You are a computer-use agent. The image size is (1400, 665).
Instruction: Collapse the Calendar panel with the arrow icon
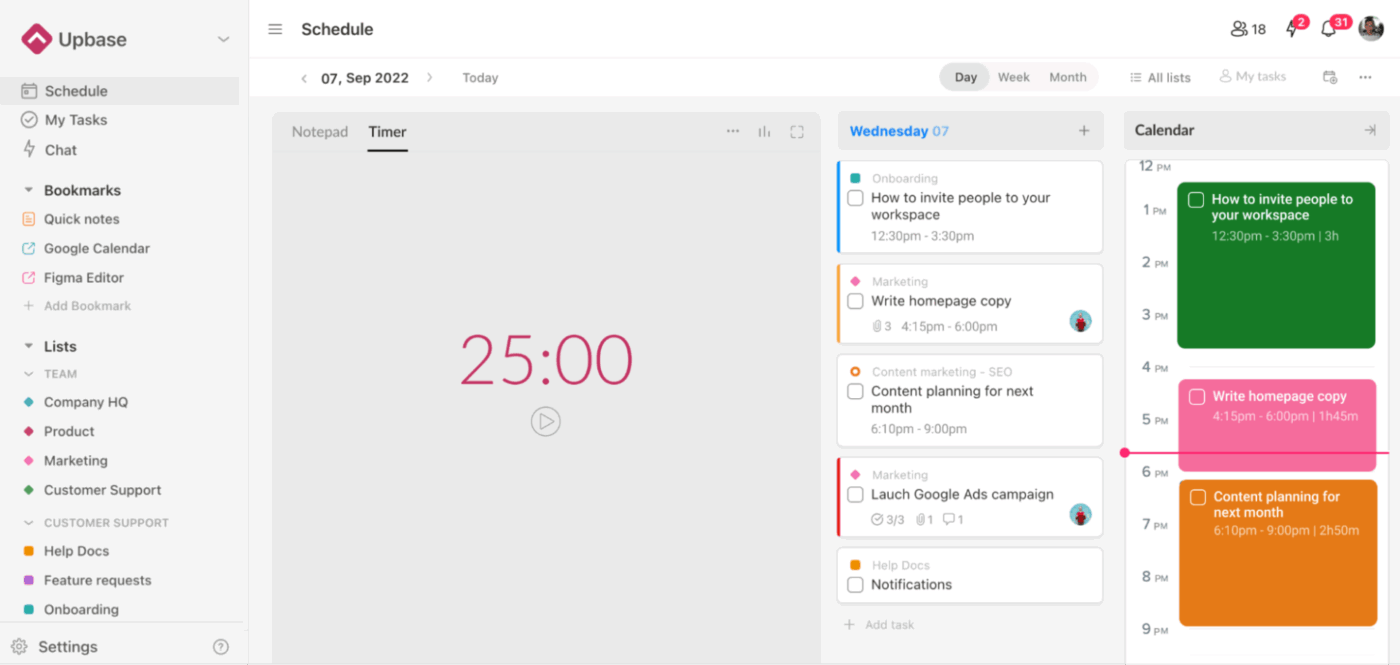1371,129
